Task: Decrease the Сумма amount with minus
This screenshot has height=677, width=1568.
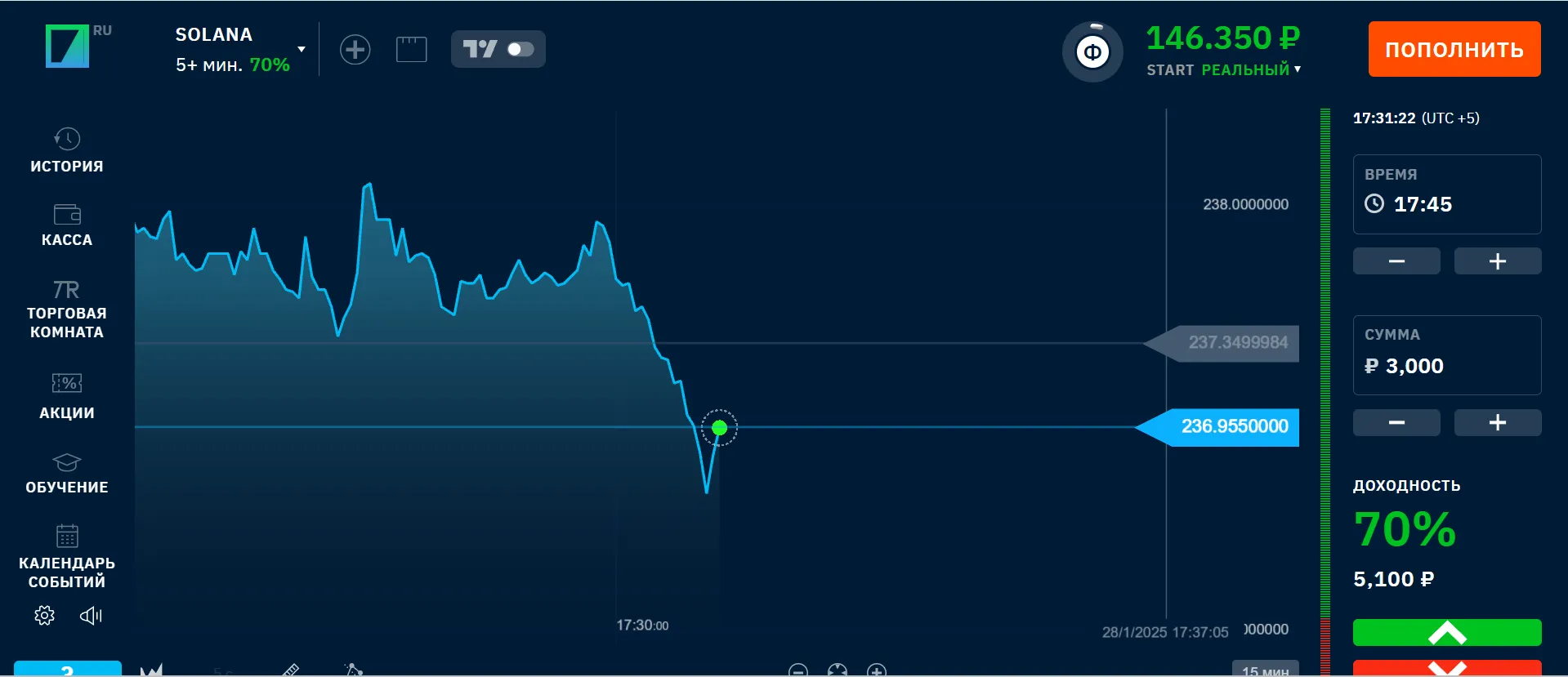Action: (1396, 422)
